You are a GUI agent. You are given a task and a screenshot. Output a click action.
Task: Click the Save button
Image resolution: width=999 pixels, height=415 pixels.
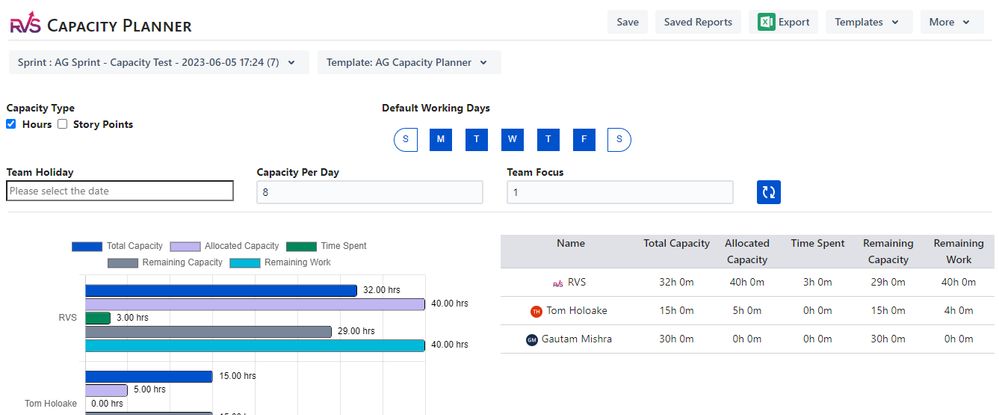pyautogui.click(x=627, y=22)
